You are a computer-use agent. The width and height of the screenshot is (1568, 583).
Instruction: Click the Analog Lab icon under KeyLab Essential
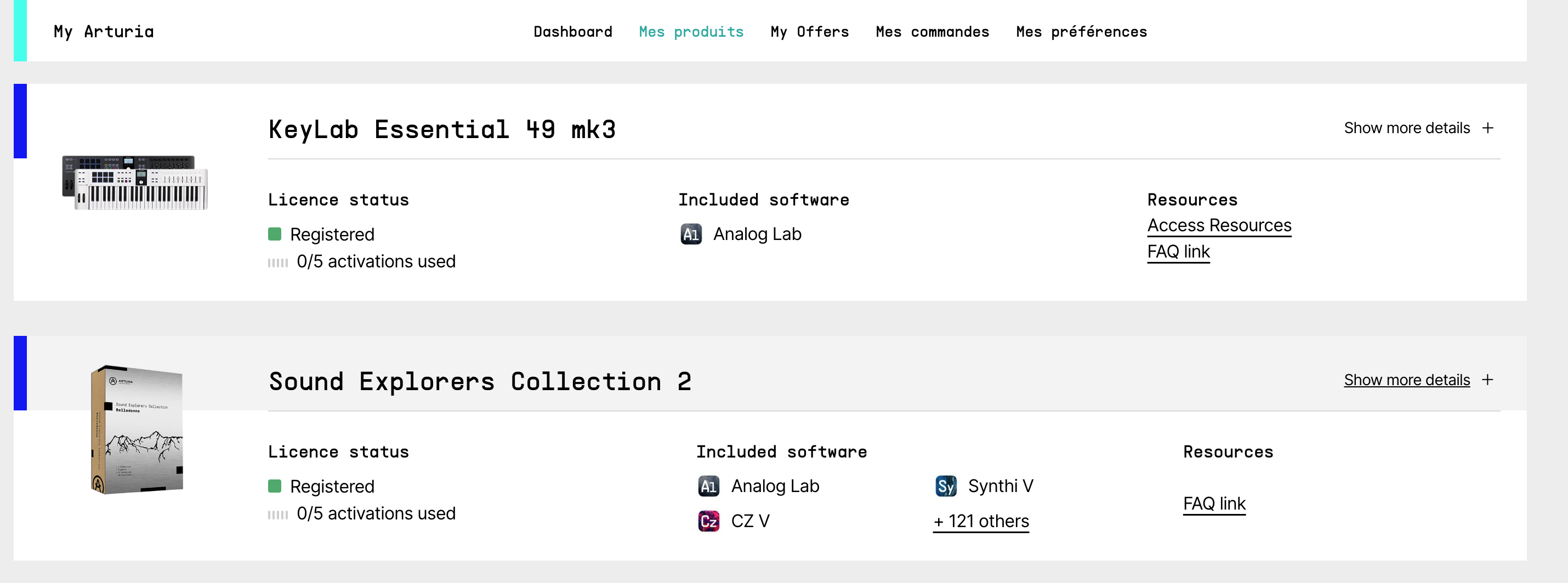pos(691,235)
